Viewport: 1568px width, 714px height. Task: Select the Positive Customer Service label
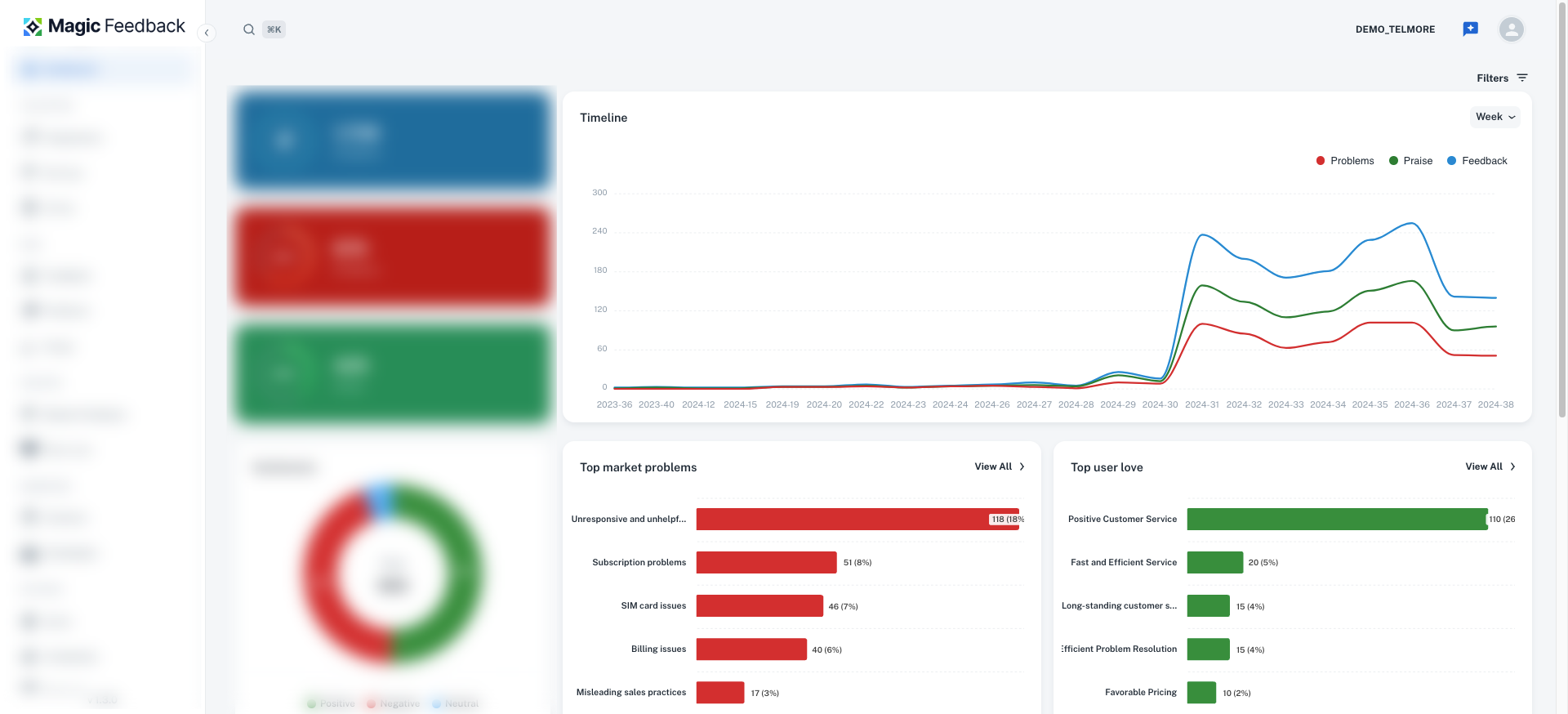1122,519
